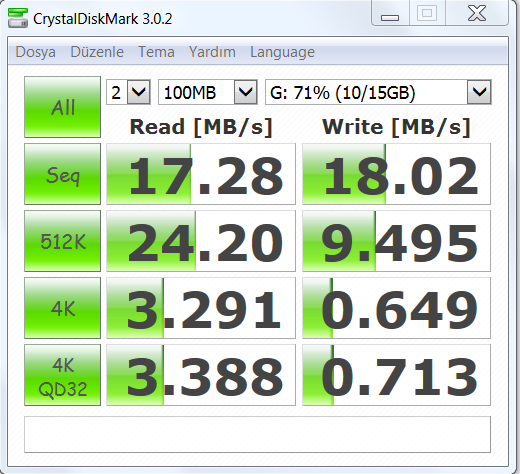Start the Seq sequential test
Image resolution: width=520 pixels, height=474 pixels.
[62, 174]
